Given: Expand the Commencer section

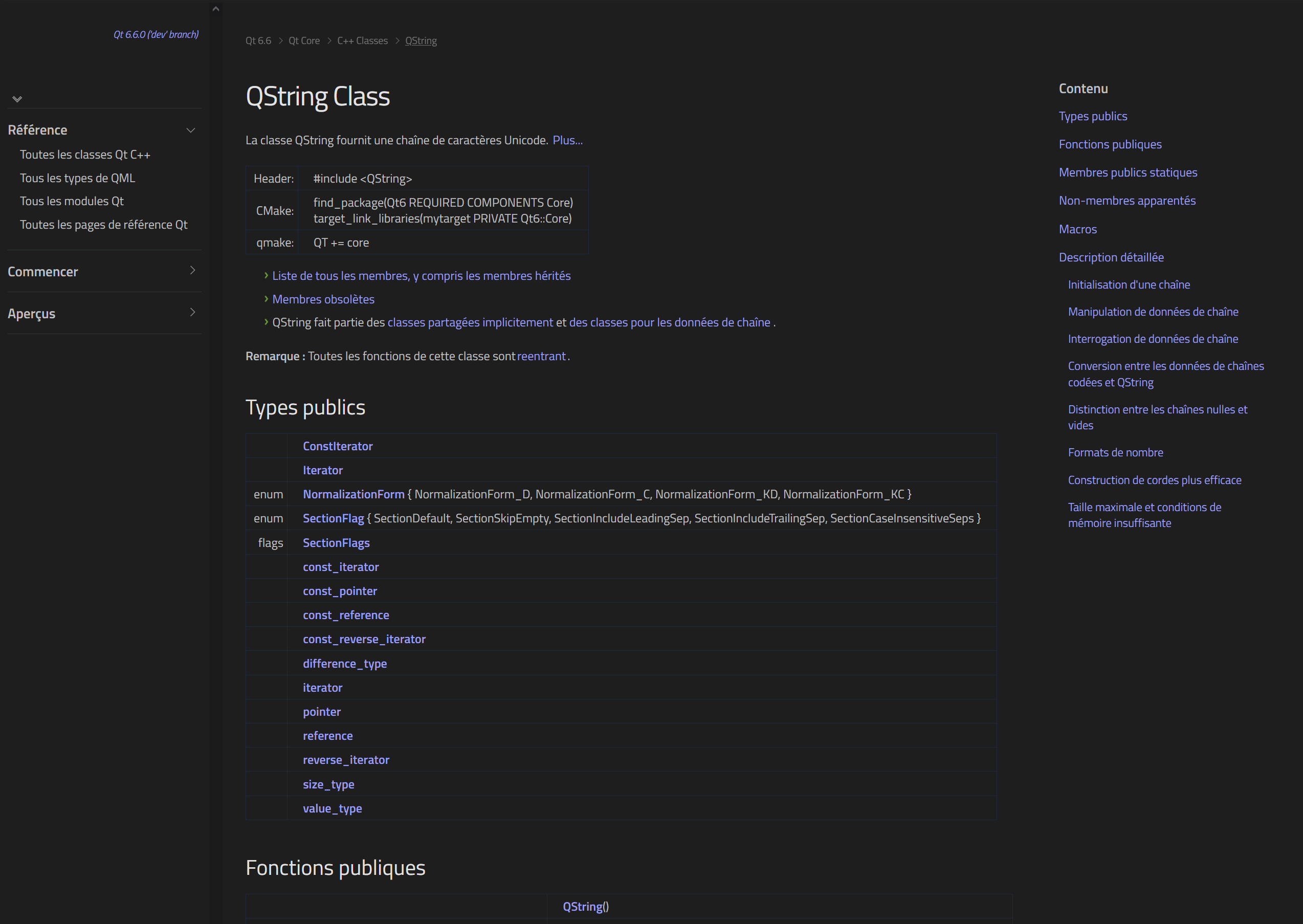Looking at the screenshot, I should pyautogui.click(x=192, y=270).
